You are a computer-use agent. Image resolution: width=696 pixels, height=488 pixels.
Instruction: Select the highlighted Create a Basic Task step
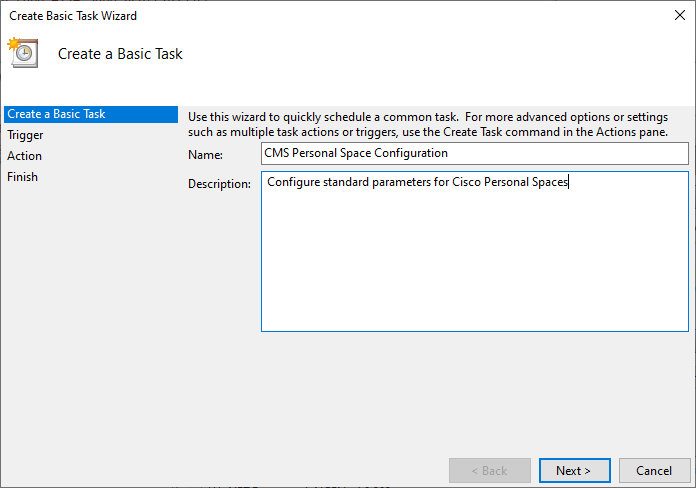click(91, 114)
